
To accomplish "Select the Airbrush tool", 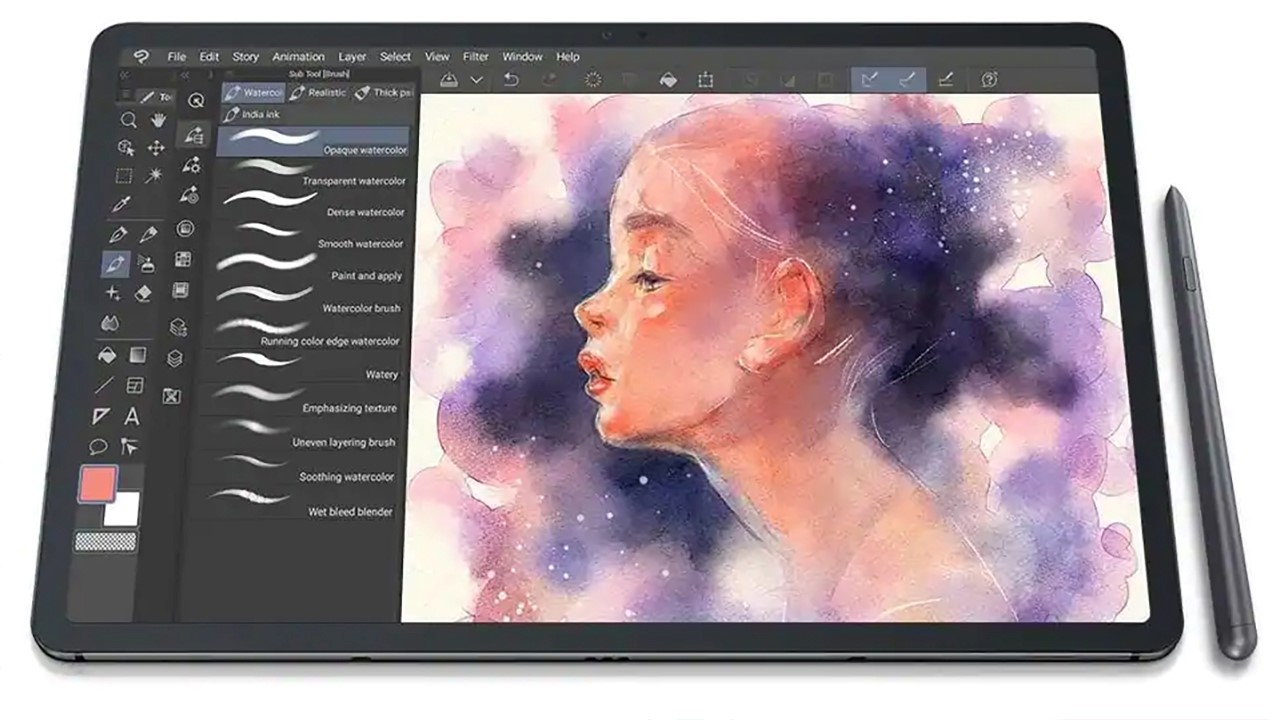I will (x=146, y=264).
